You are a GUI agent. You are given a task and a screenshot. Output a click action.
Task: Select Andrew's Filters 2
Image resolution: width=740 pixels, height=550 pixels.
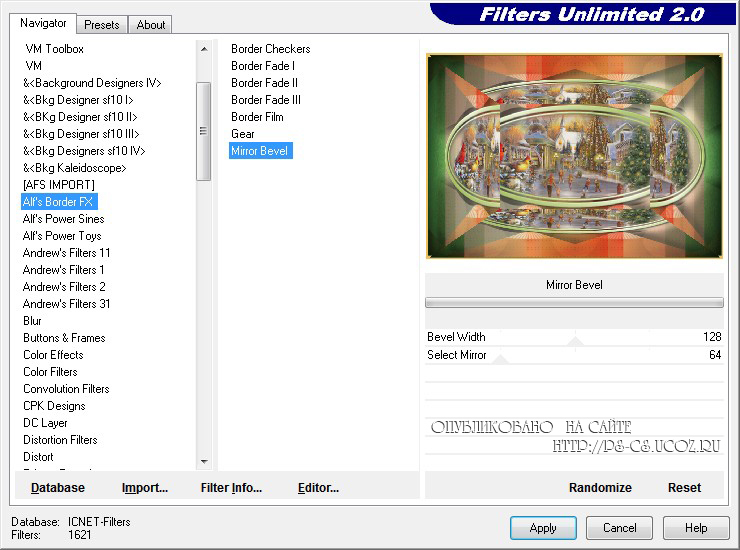[64, 287]
